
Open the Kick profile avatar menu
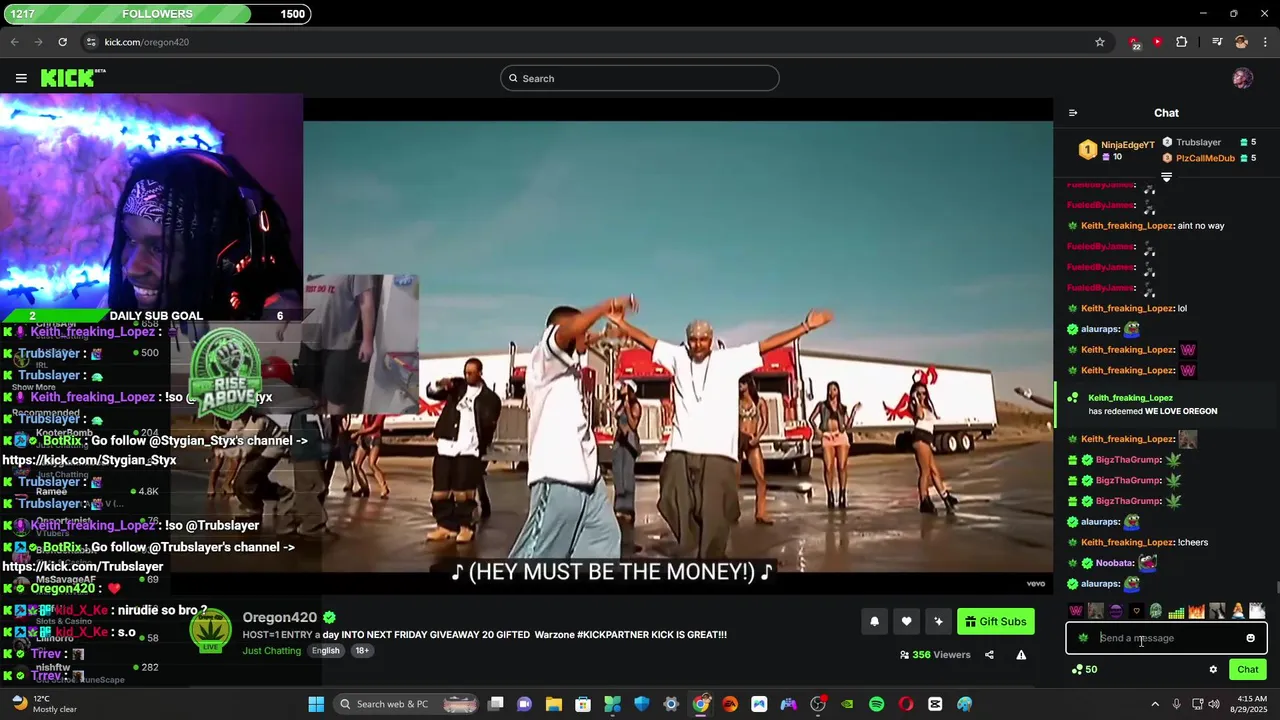[x=1243, y=78]
